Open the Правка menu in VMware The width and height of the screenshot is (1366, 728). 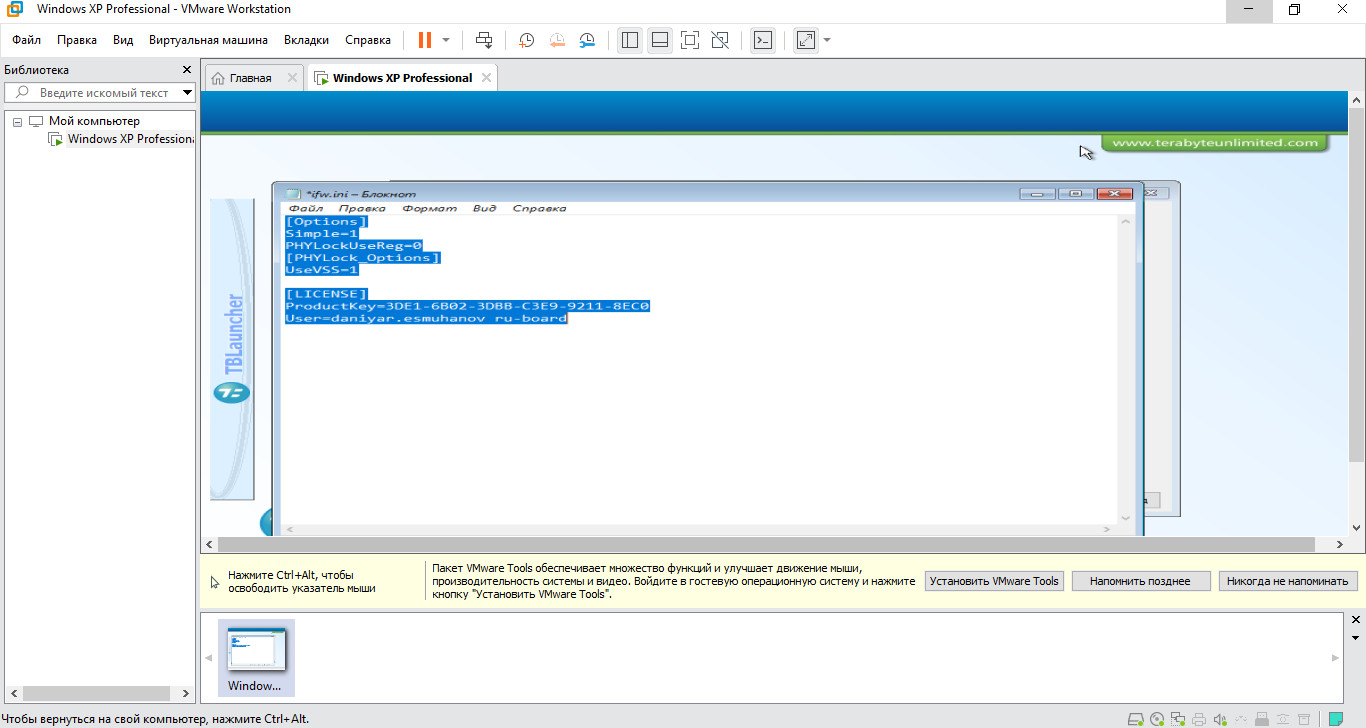(x=77, y=40)
